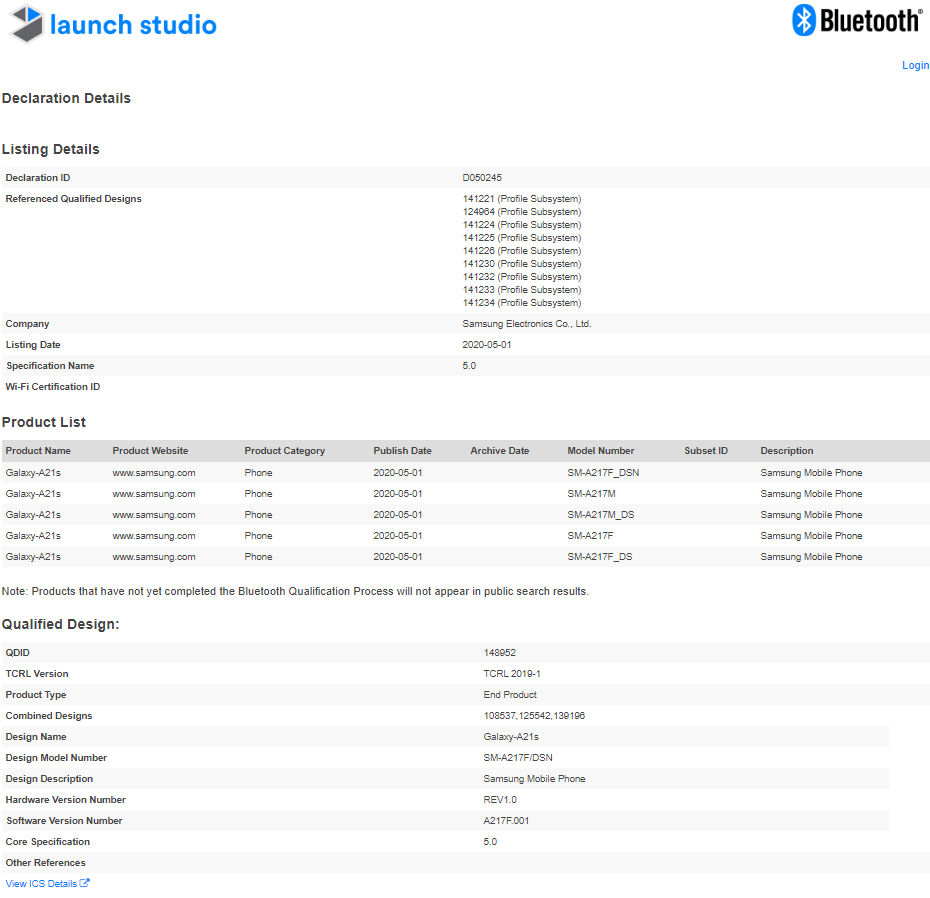The width and height of the screenshot is (930, 898).
Task: Click the external link icon beside View ICS Details
Action: click(x=85, y=883)
